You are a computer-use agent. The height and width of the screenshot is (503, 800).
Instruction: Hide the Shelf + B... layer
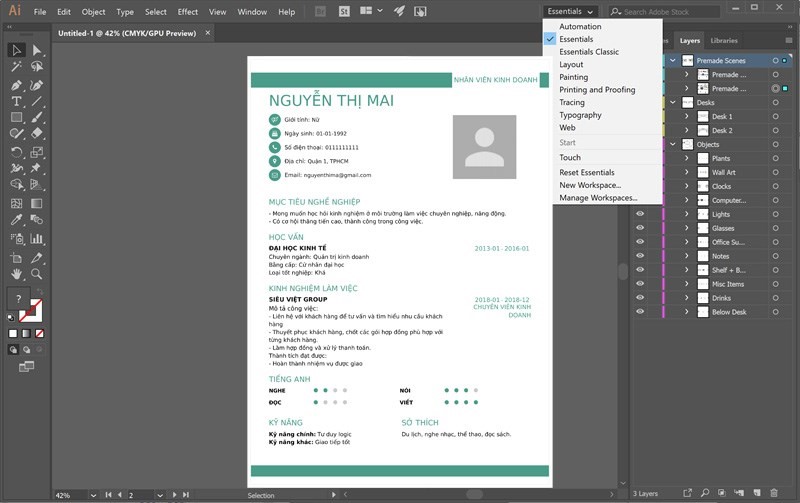point(640,270)
